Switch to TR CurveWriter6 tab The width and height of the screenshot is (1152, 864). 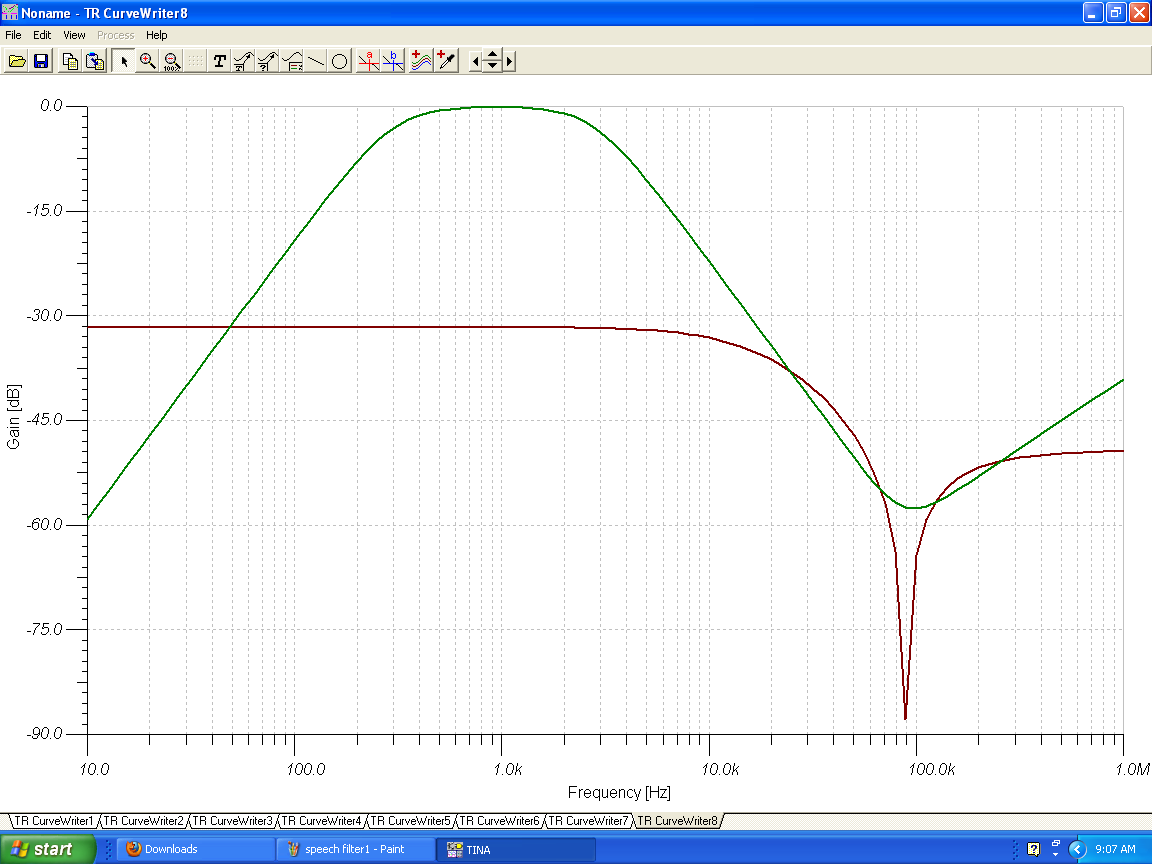(x=499, y=821)
